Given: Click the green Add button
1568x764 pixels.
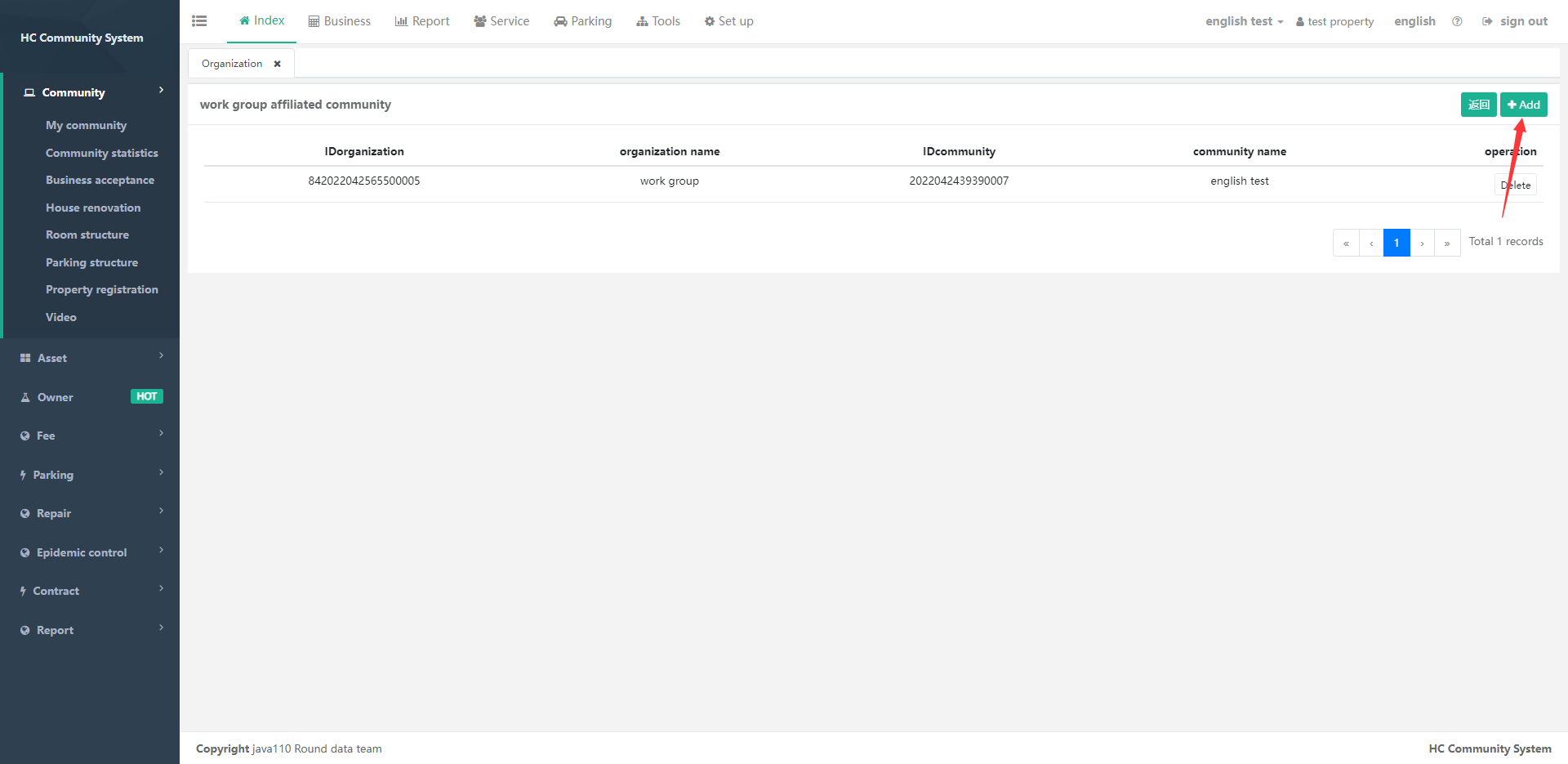Looking at the screenshot, I should click(x=1523, y=105).
